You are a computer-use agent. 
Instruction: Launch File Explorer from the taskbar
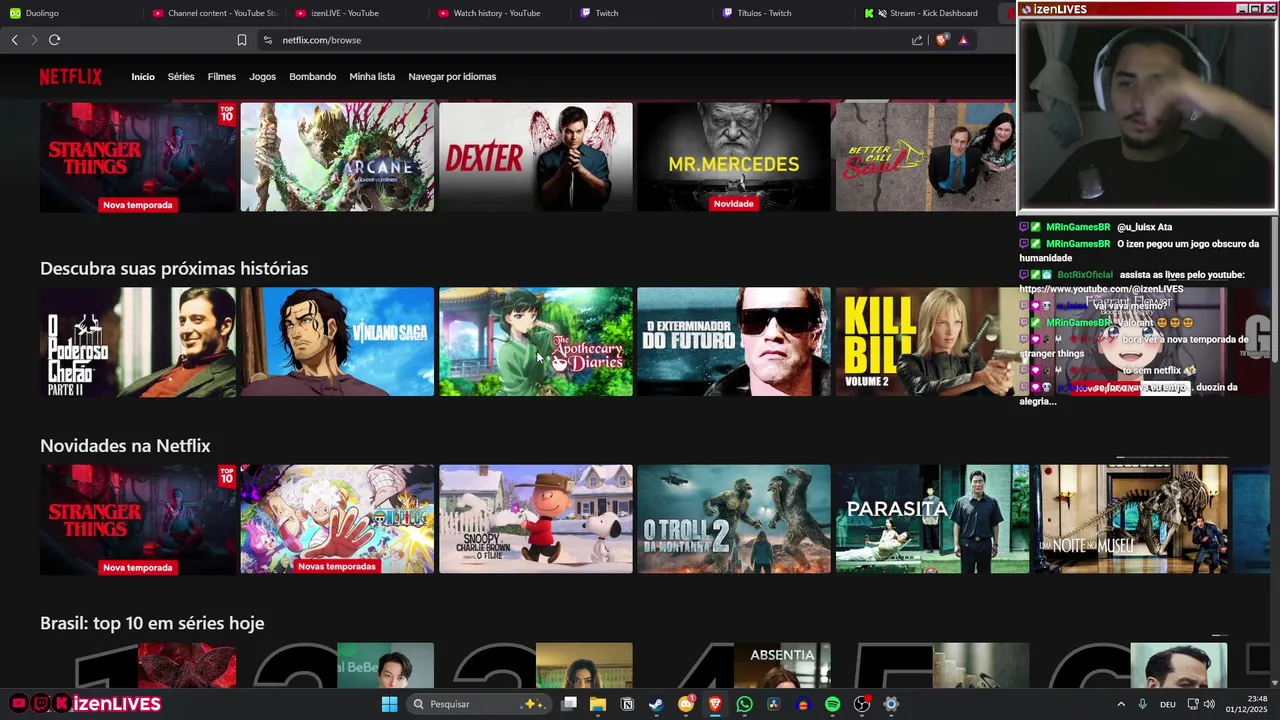tap(598, 704)
